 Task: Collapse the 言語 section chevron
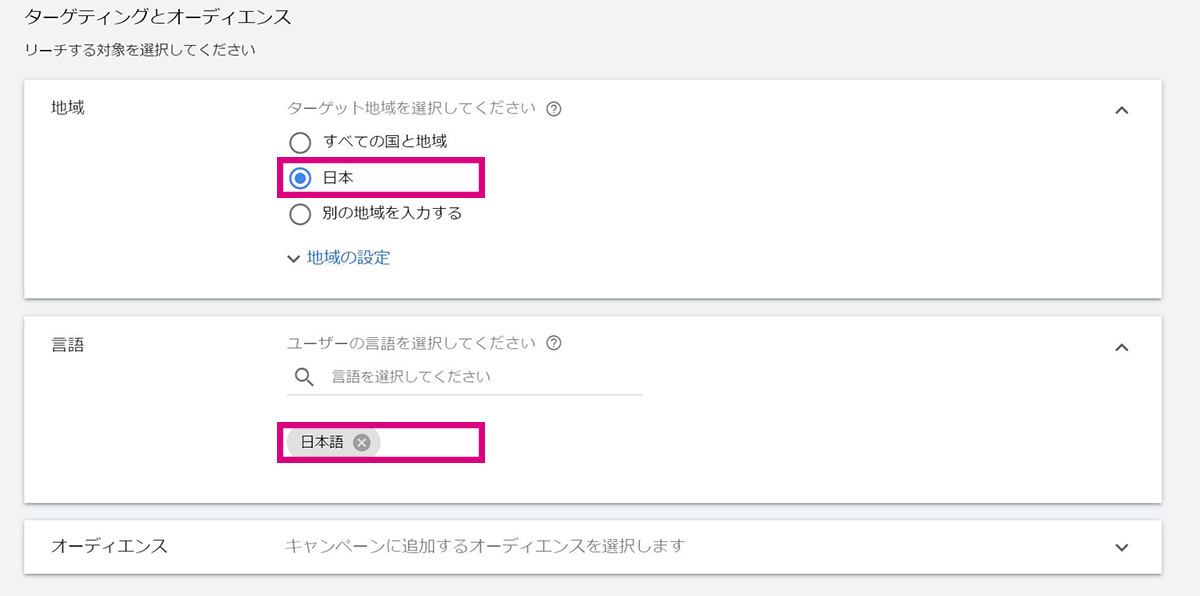pyautogui.click(x=1122, y=347)
